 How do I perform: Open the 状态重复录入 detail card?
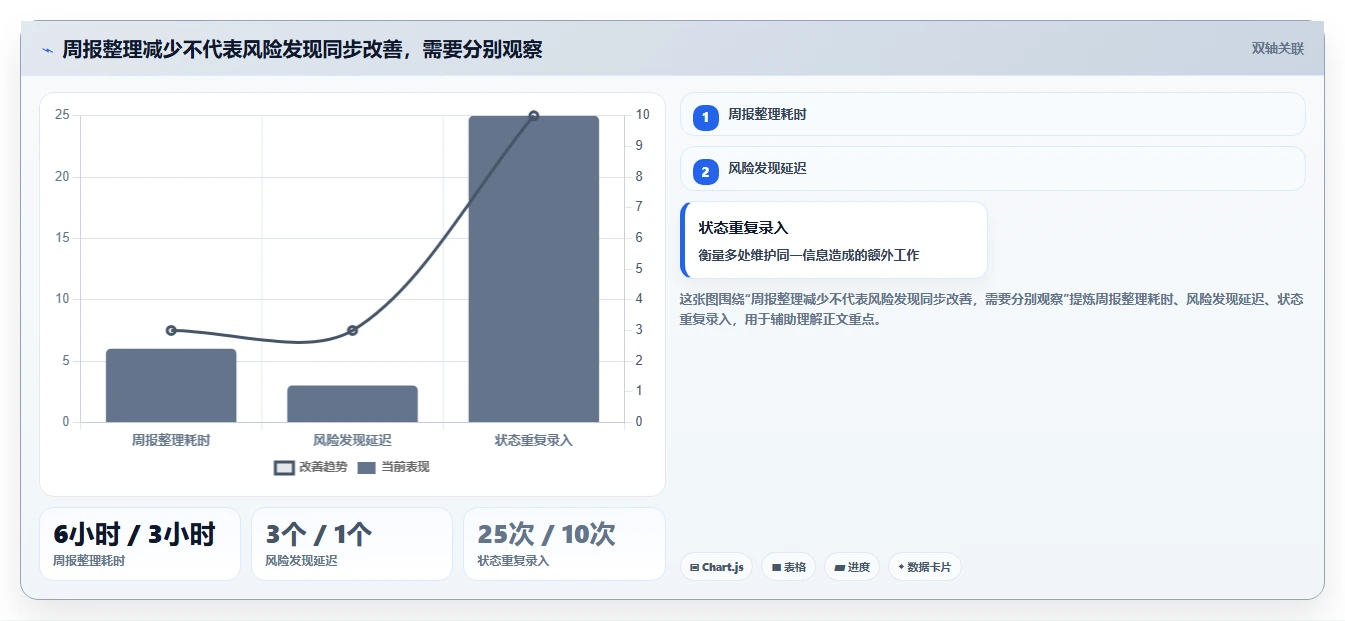click(834, 240)
